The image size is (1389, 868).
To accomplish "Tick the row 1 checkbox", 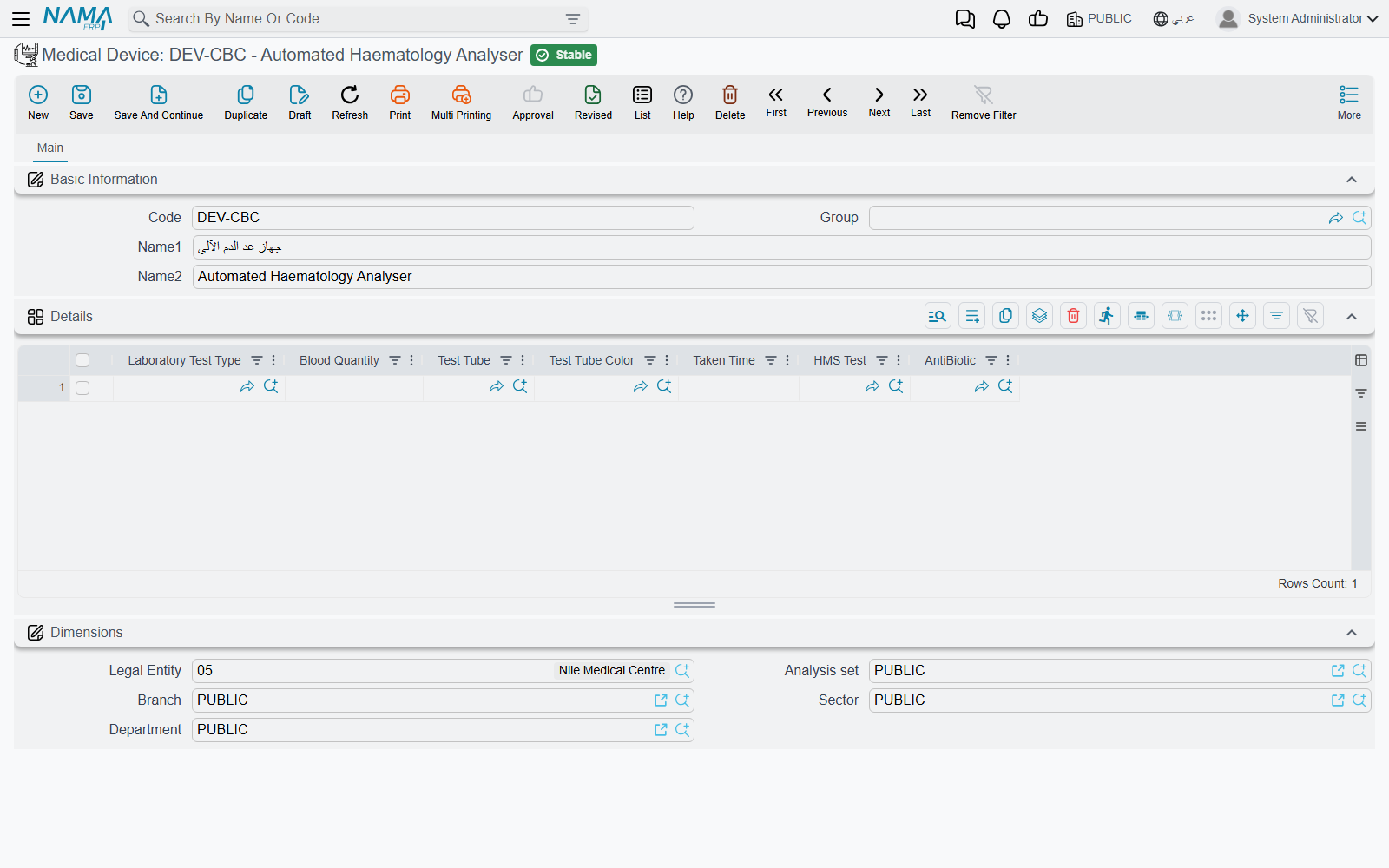I will (x=82, y=388).
